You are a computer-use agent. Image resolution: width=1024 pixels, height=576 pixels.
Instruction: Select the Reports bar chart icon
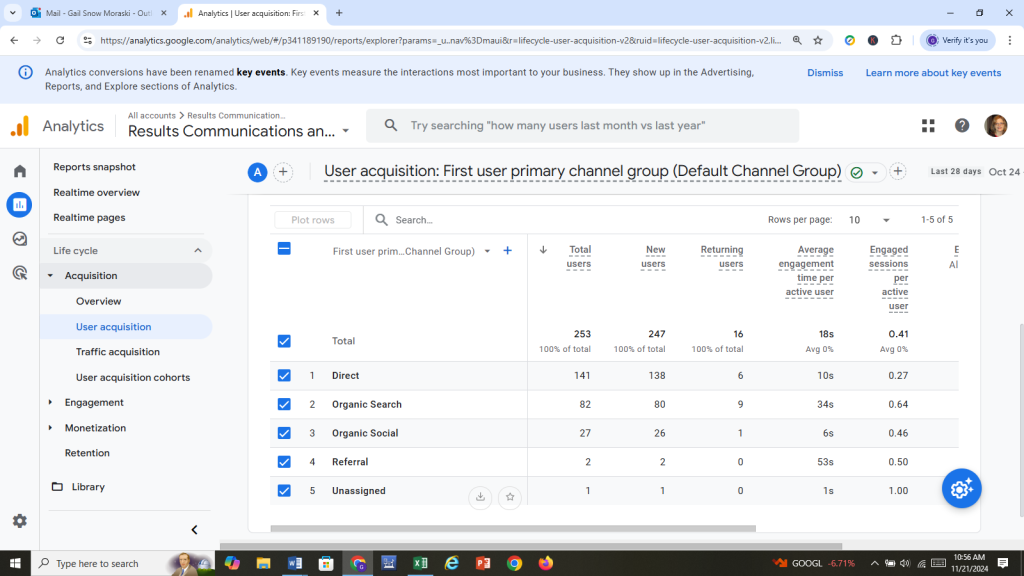pyautogui.click(x=20, y=205)
